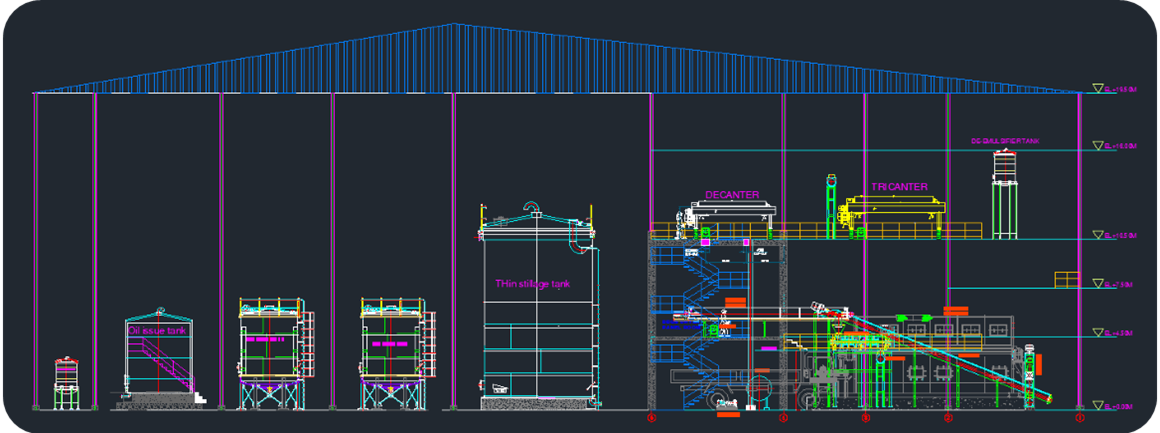Select the leftmost red grid bubble

(x=651, y=416)
